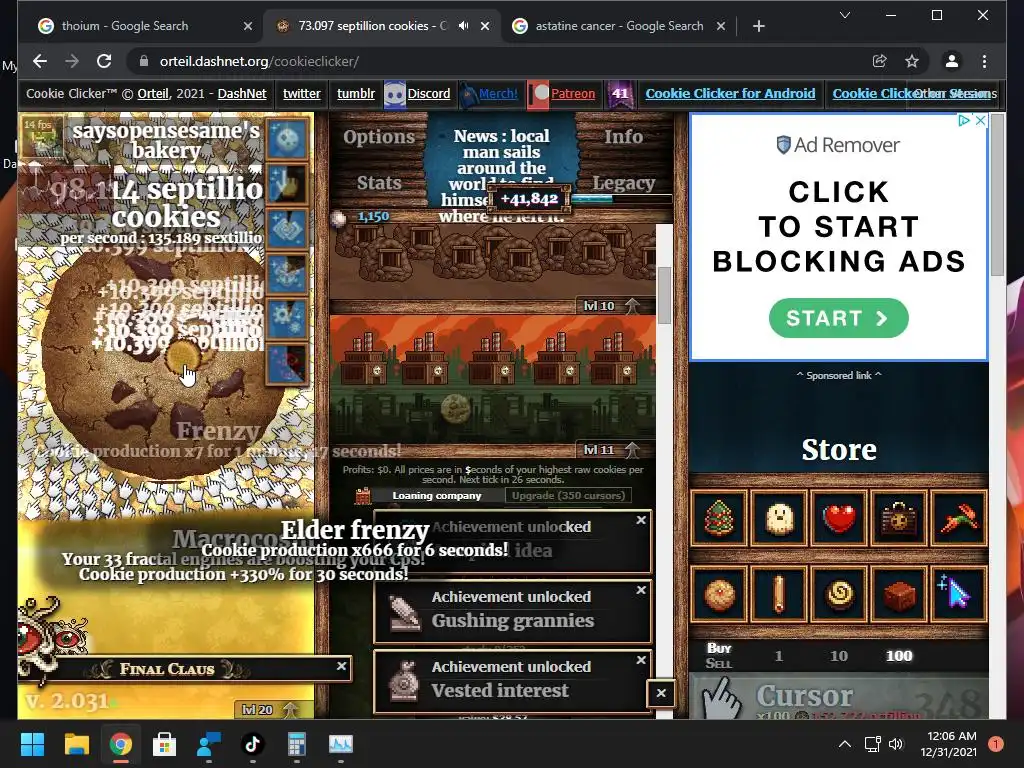
Task: Open the green 14 fps season icon
Action: tap(42, 135)
